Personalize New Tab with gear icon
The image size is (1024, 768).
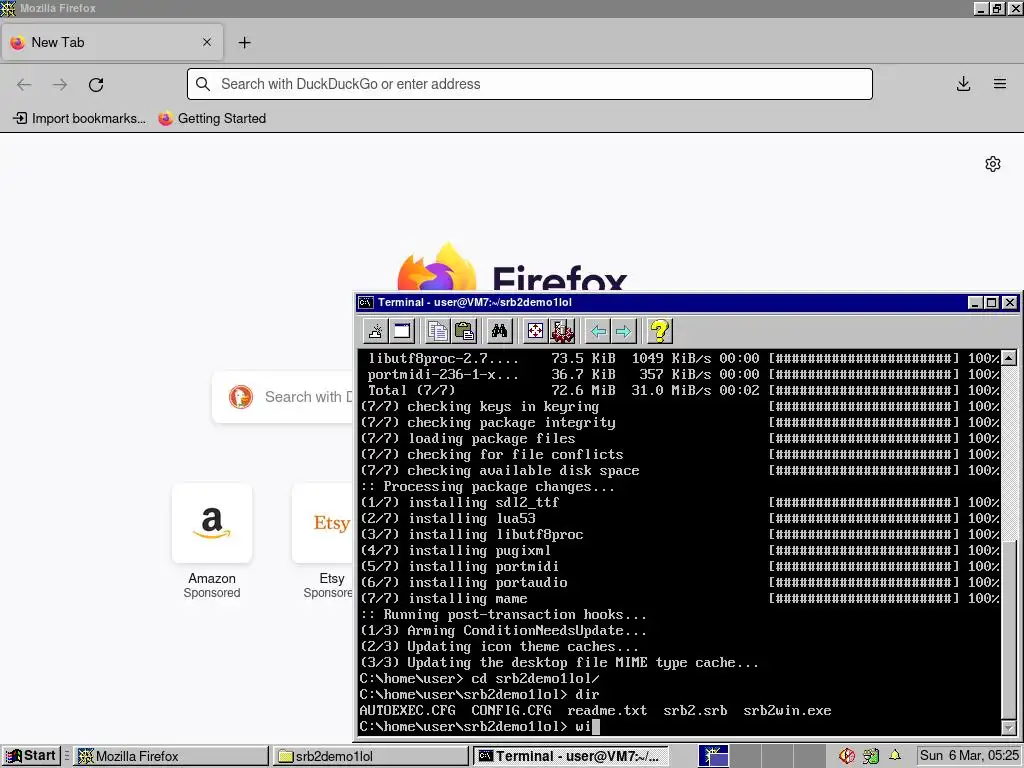(993, 164)
